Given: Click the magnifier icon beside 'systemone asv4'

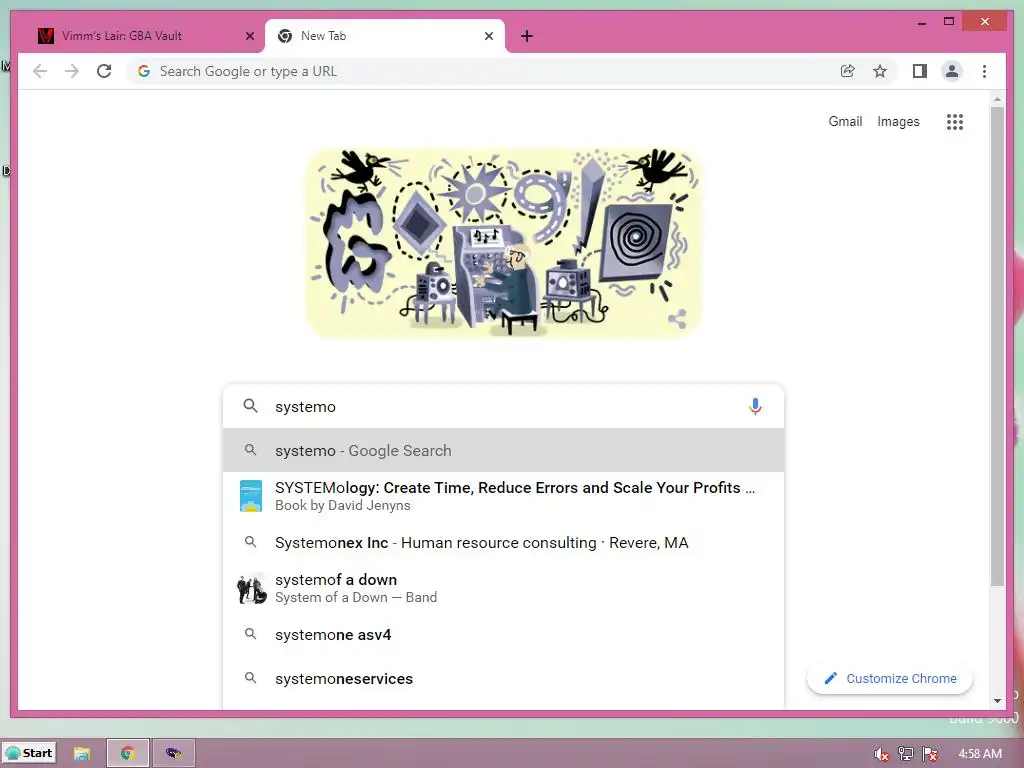Looking at the screenshot, I should coord(250,633).
